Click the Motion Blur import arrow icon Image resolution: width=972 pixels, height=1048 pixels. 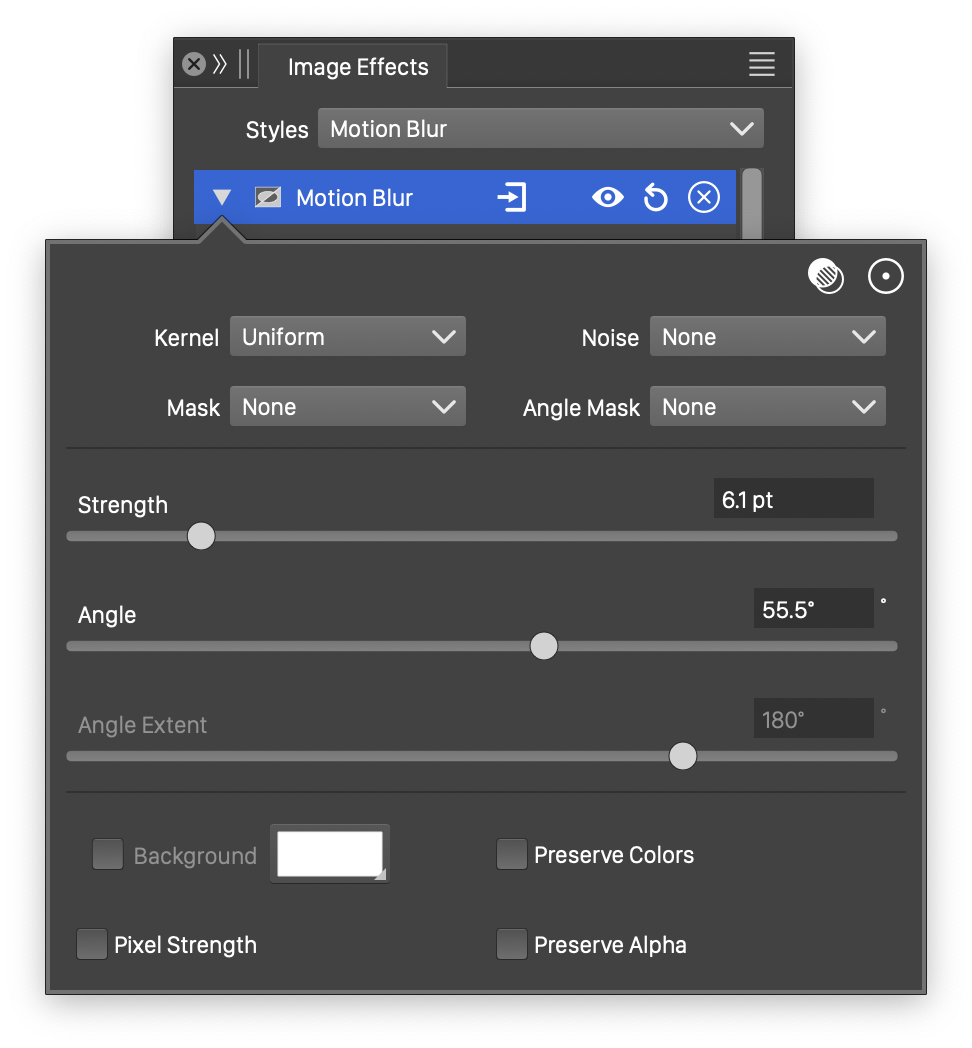click(x=511, y=198)
